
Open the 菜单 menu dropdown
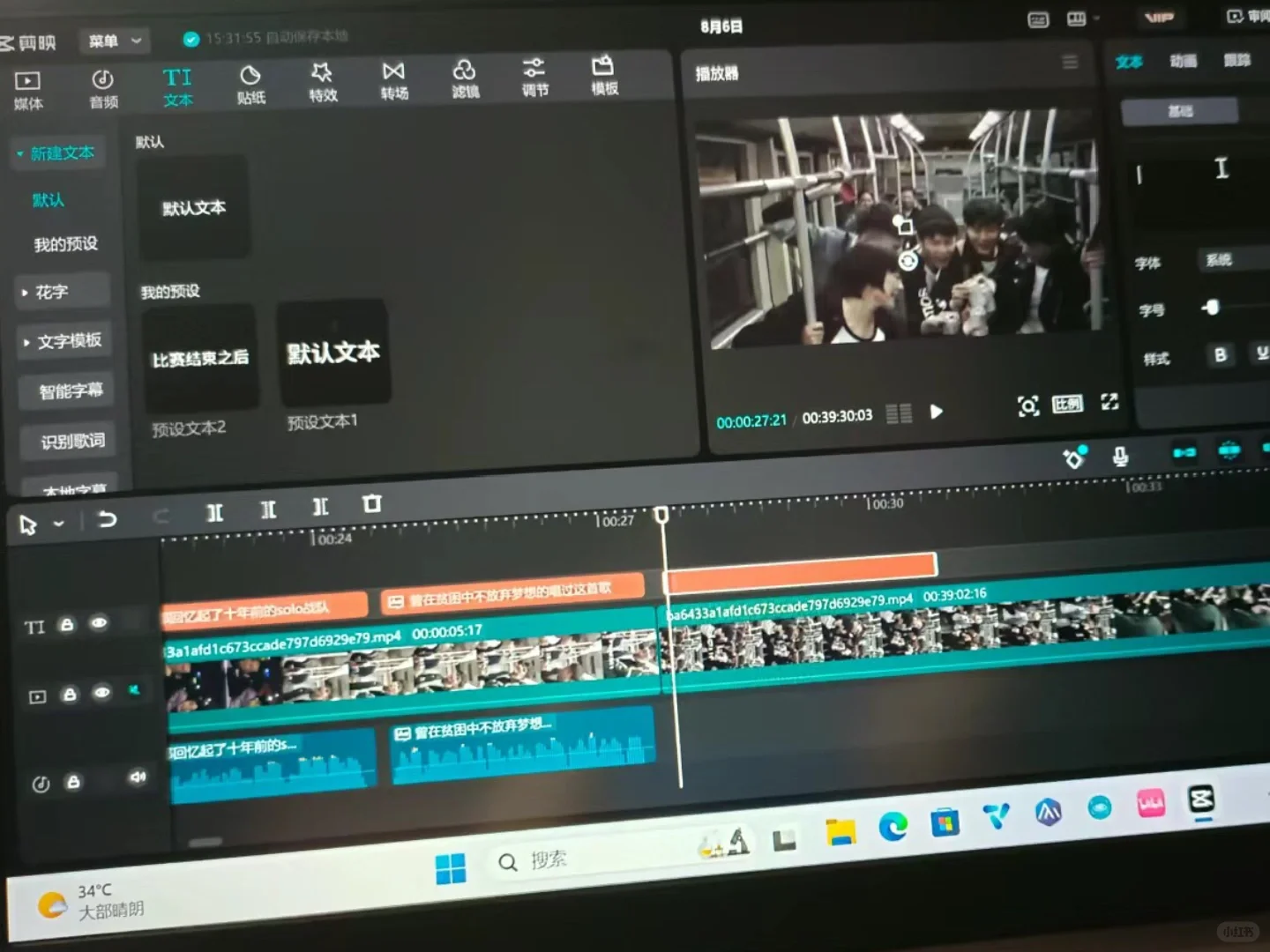[115, 41]
